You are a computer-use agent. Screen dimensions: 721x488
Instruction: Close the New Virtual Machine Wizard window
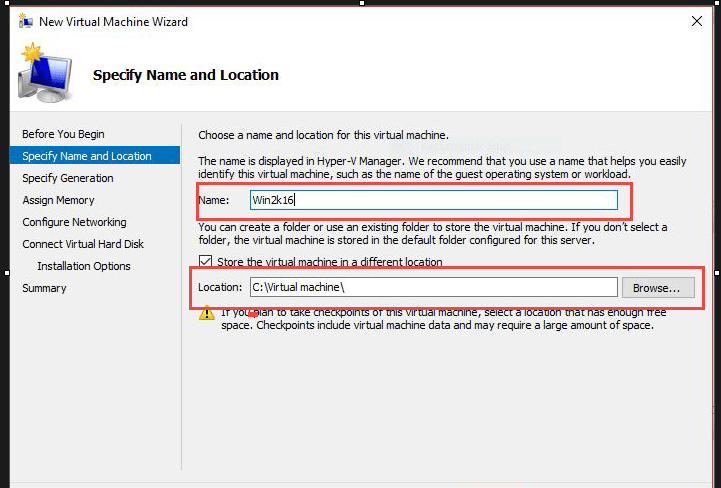(x=696, y=21)
